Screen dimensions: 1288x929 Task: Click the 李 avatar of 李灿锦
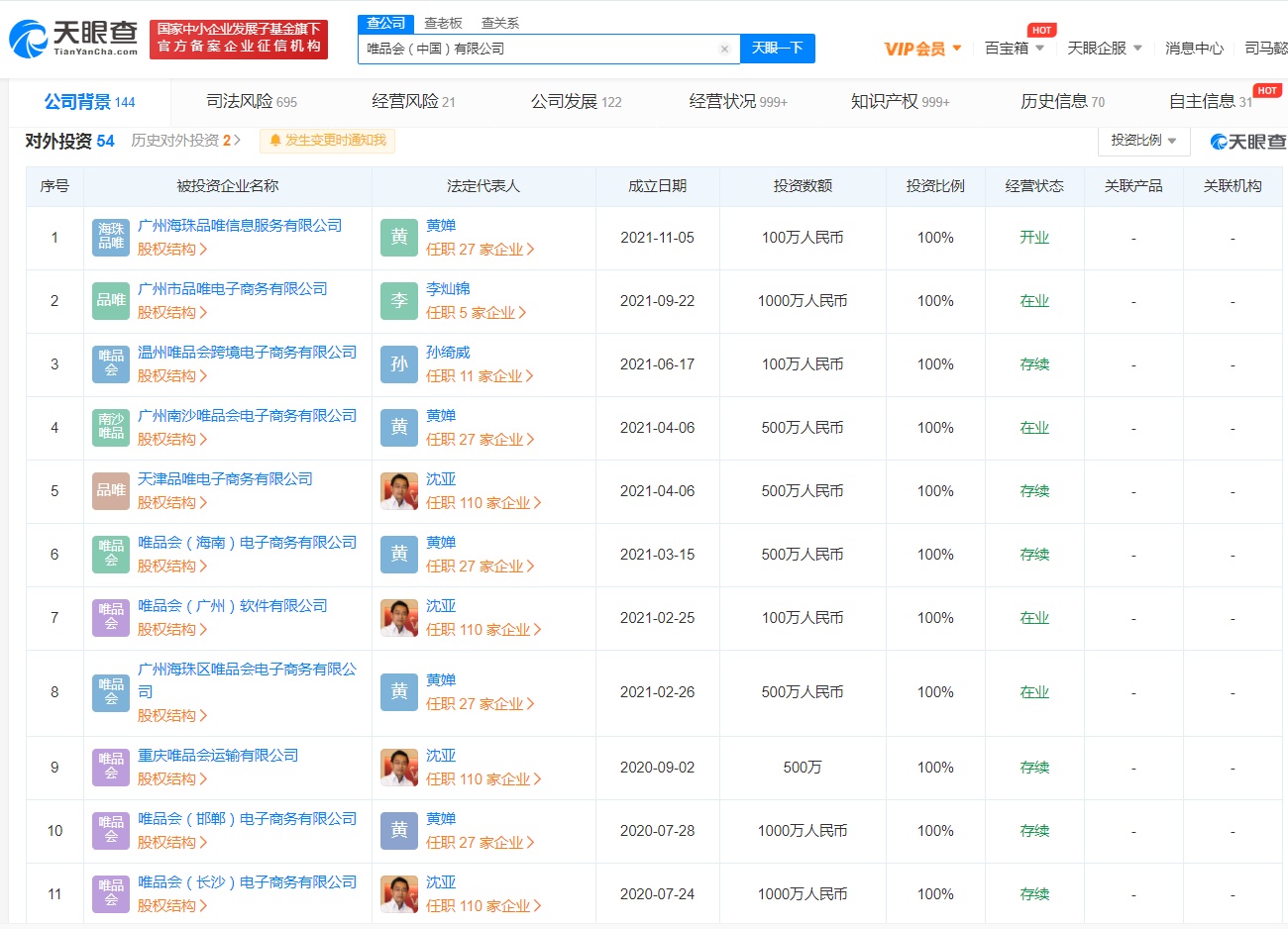pos(399,301)
